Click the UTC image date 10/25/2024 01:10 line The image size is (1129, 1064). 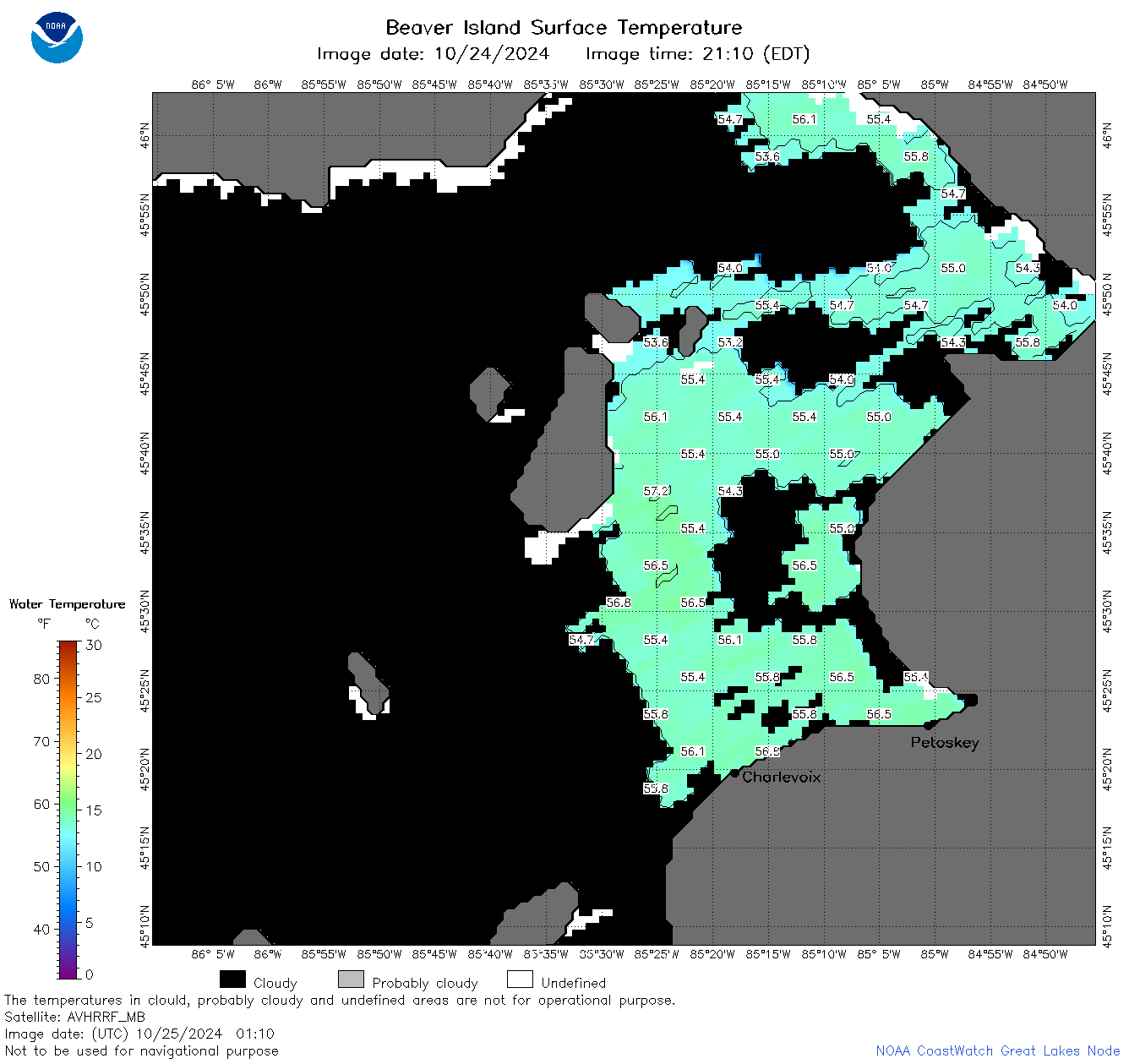tap(139, 1034)
